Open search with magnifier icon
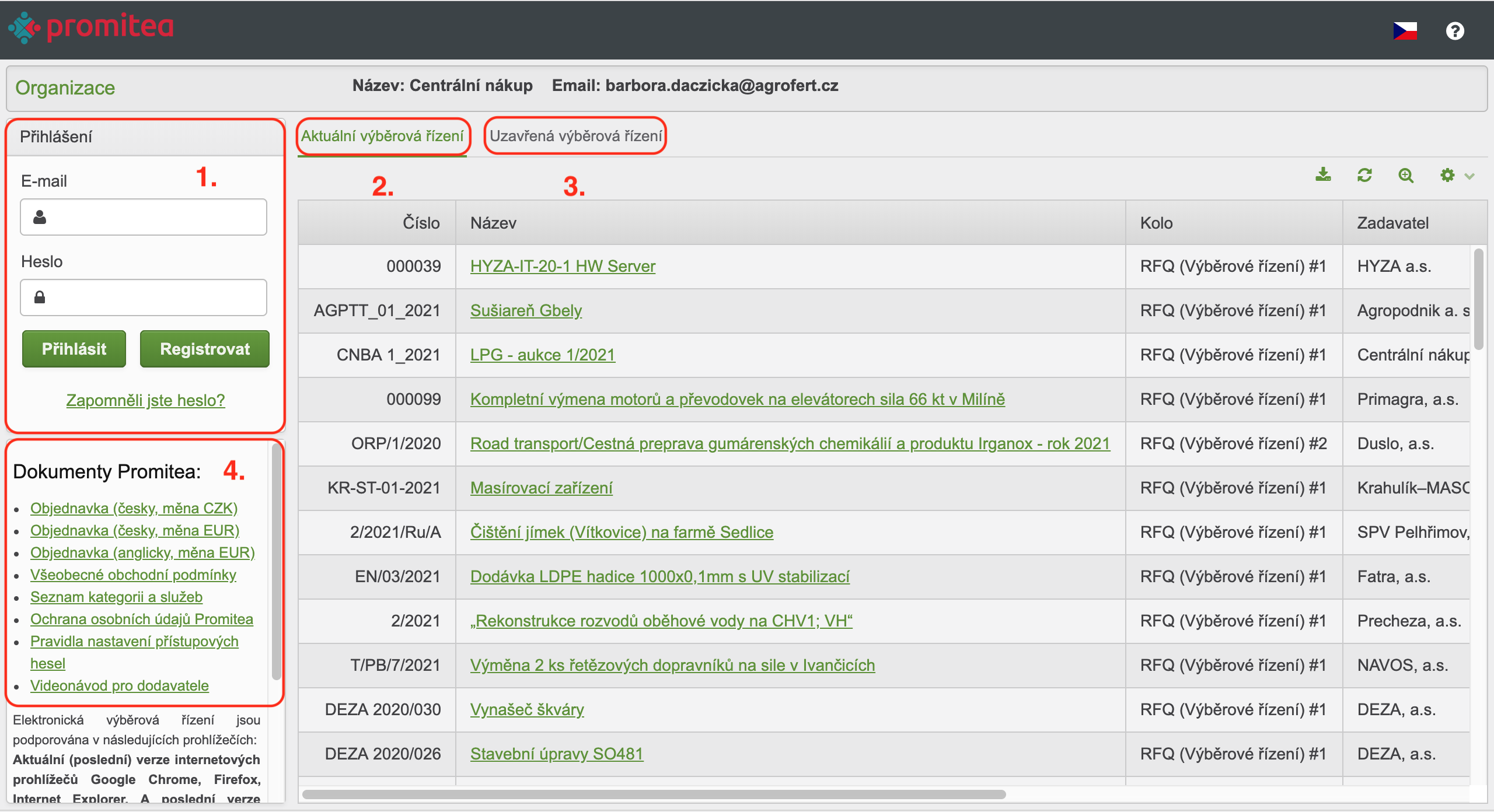The image size is (1494, 812). (1406, 175)
